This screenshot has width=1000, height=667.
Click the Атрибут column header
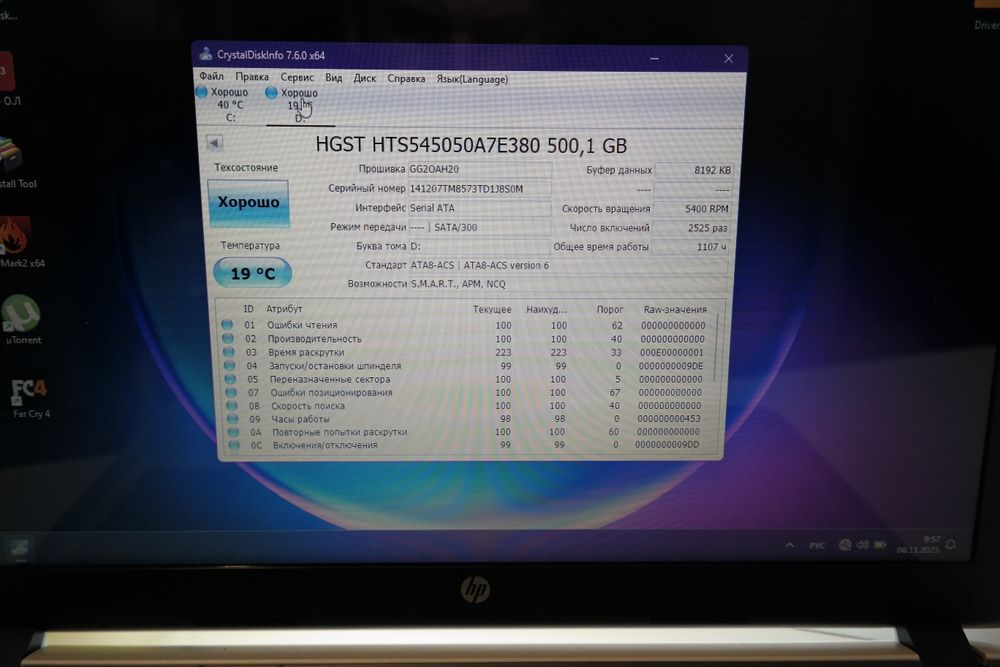(284, 309)
